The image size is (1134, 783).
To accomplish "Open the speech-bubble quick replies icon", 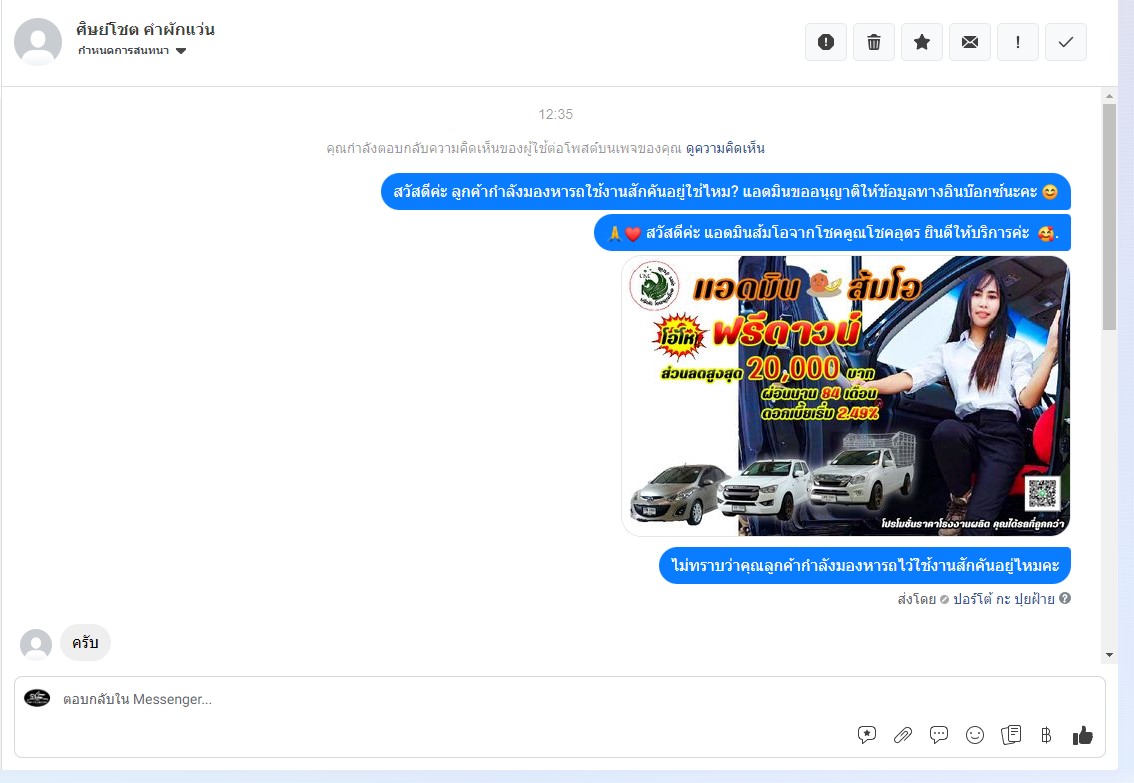I will (939, 735).
